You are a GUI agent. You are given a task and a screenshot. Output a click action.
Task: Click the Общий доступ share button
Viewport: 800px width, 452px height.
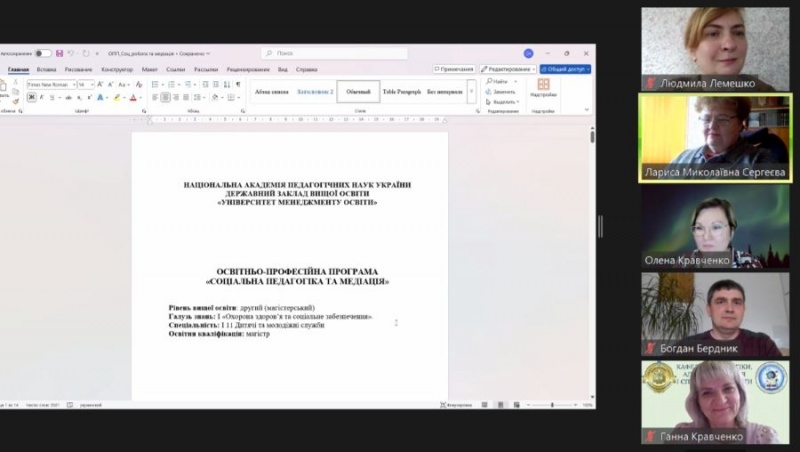coord(566,69)
